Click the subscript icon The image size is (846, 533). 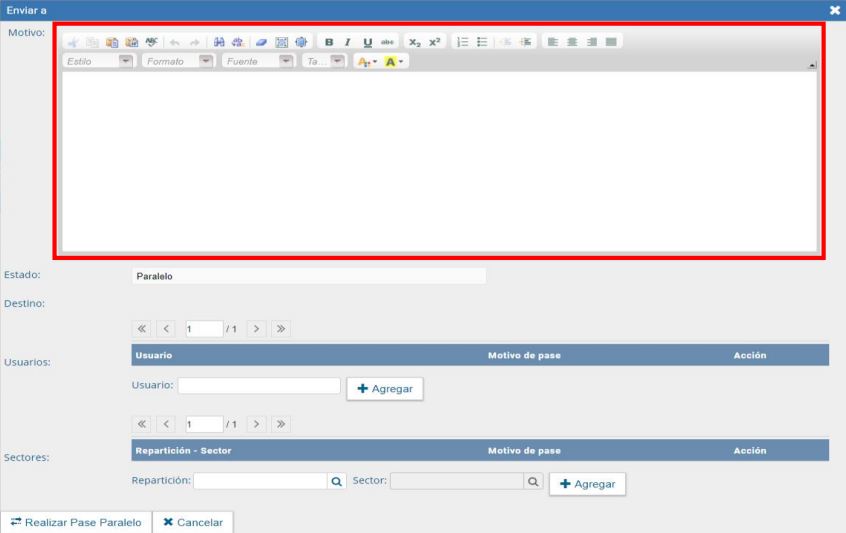click(x=415, y=42)
